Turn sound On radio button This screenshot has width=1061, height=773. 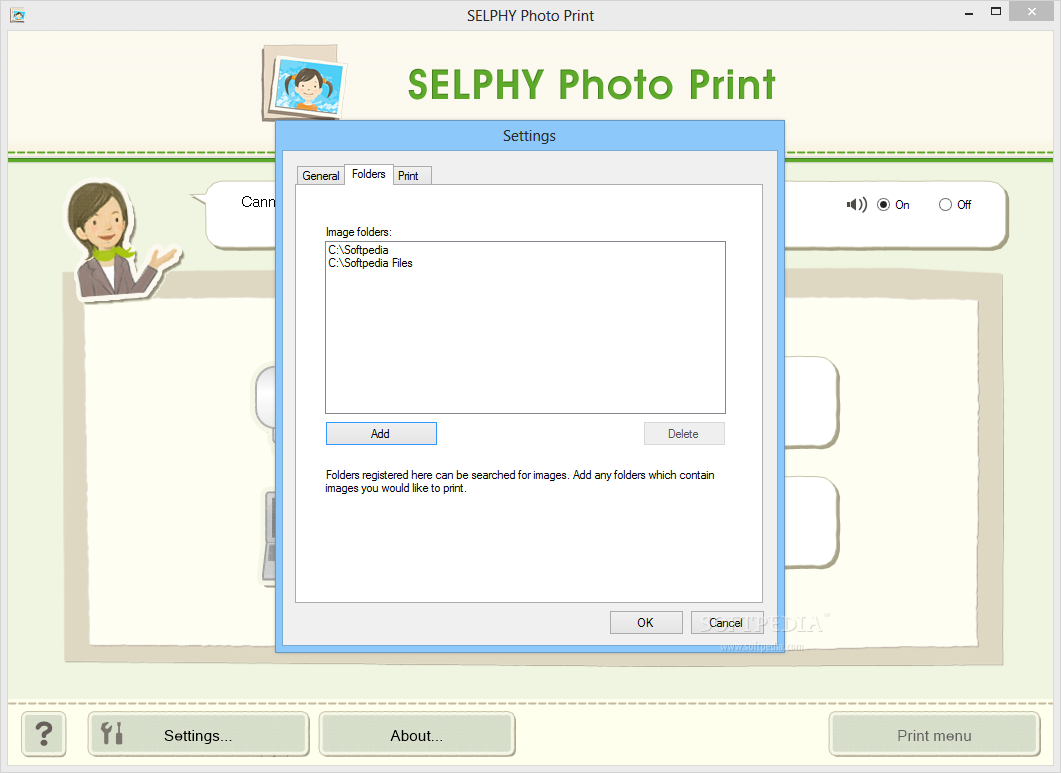point(884,204)
